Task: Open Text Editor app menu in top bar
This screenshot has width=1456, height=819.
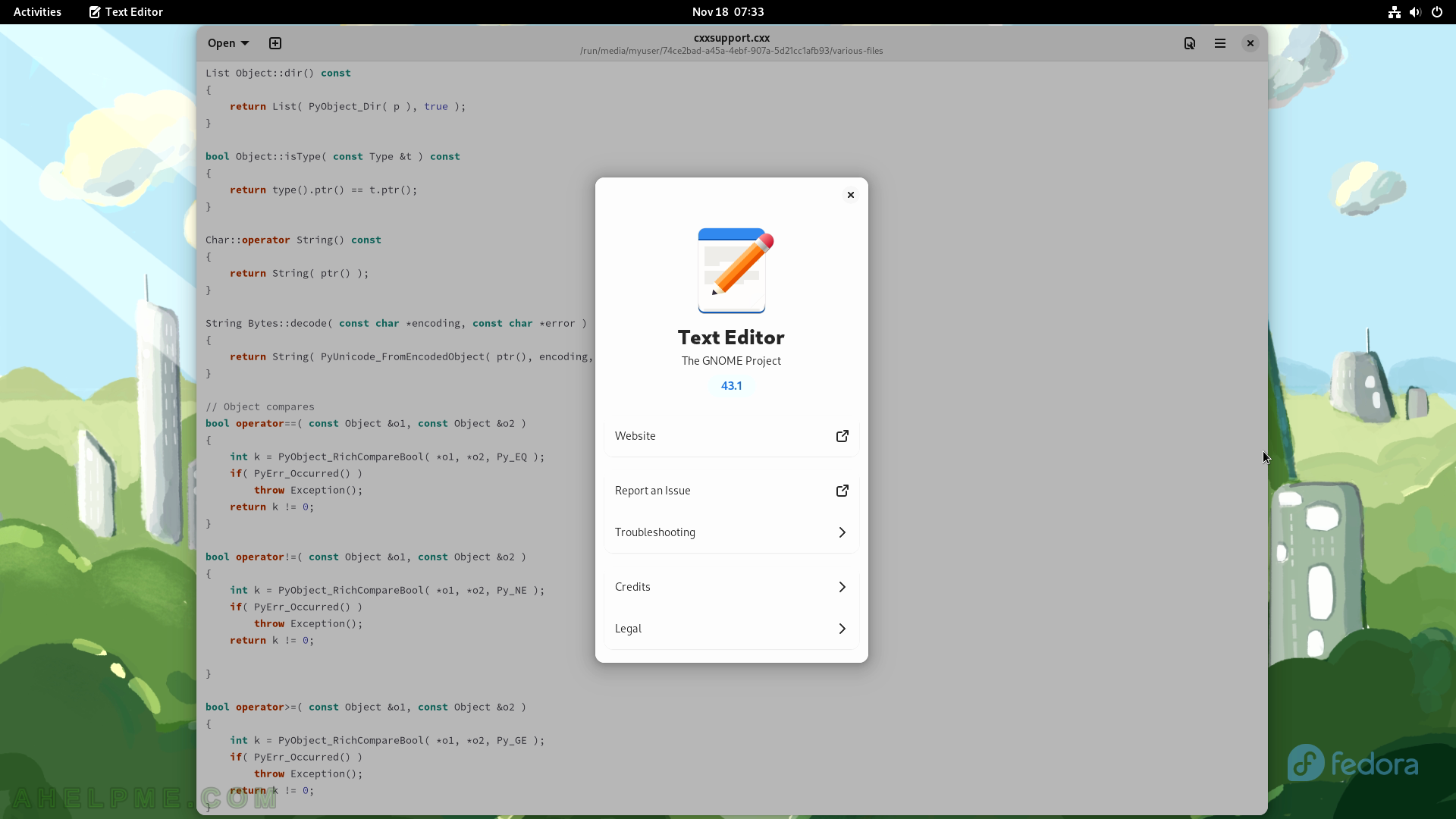Action: click(126, 11)
